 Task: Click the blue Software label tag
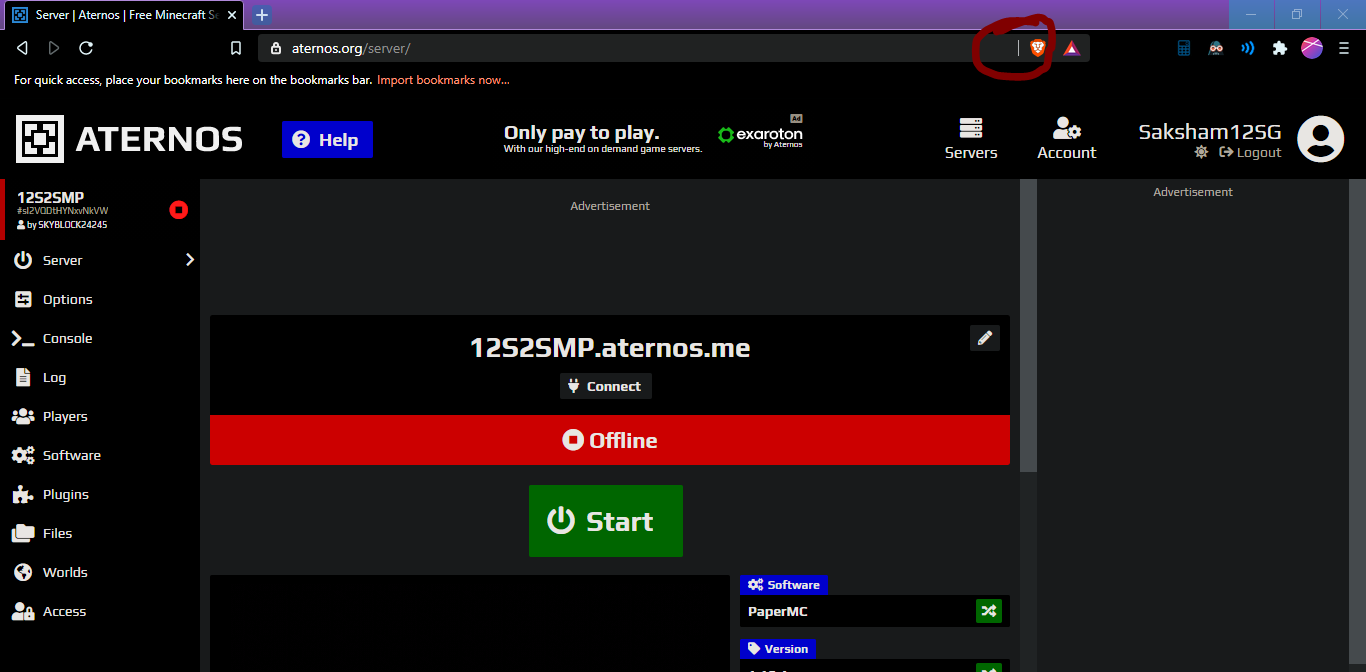coord(783,585)
